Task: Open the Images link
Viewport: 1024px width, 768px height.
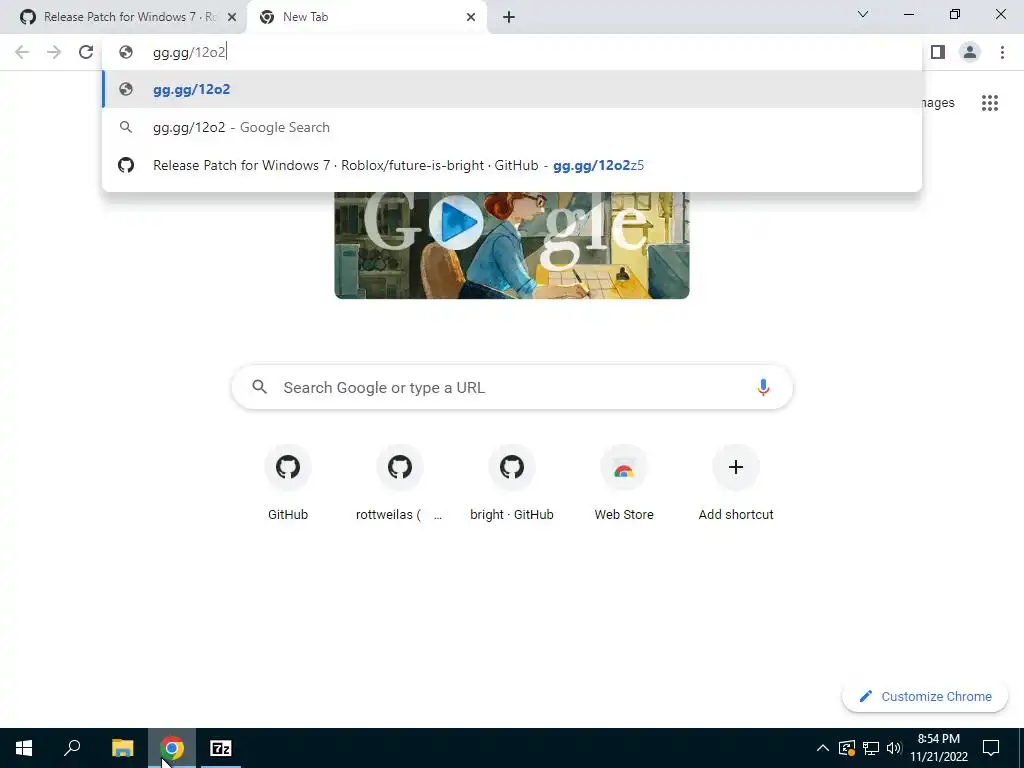Action: pos(938,103)
